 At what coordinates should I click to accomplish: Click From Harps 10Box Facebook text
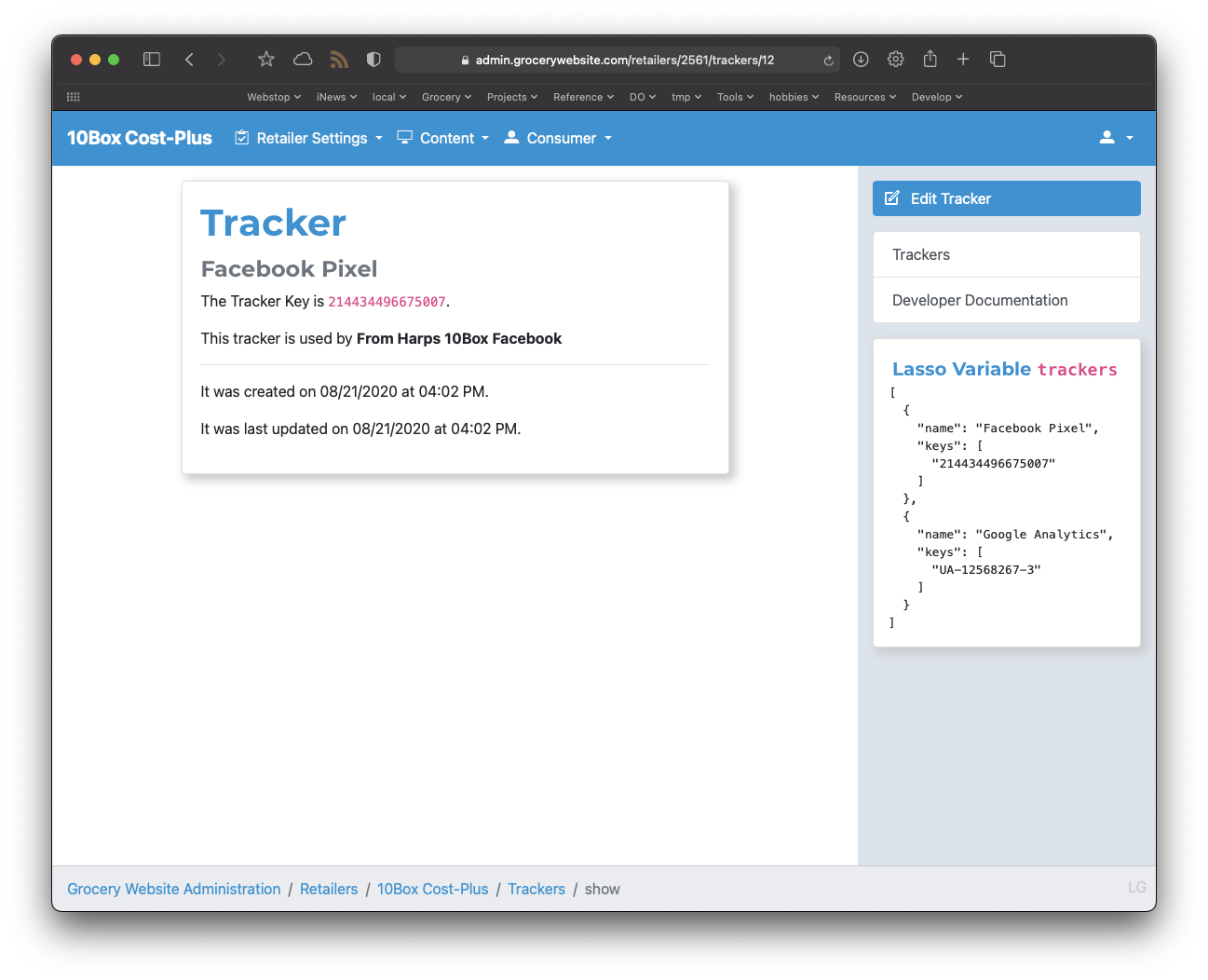coord(459,338)
